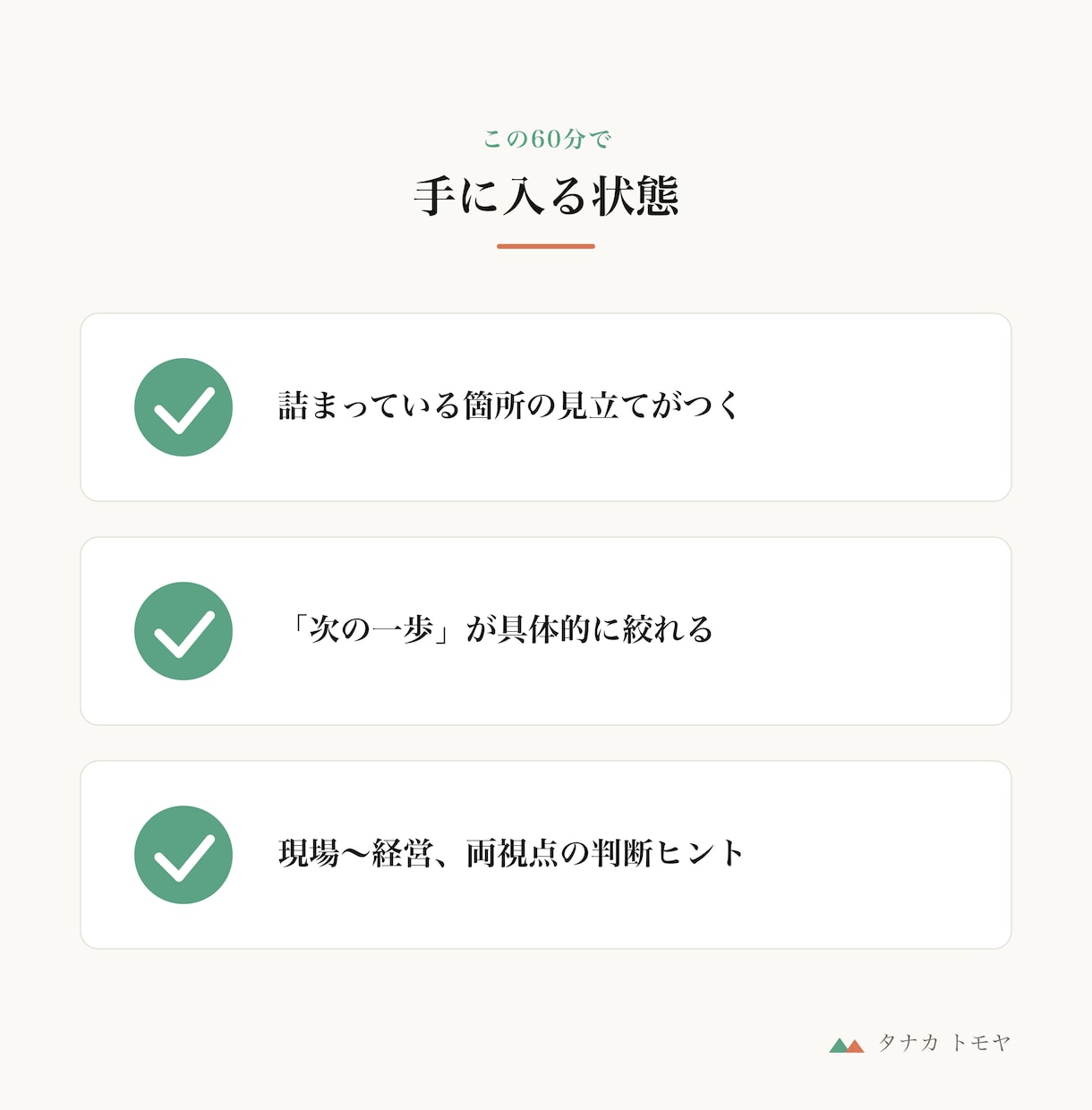Click the タナカ トモヤ author name

coord(944,1043)
